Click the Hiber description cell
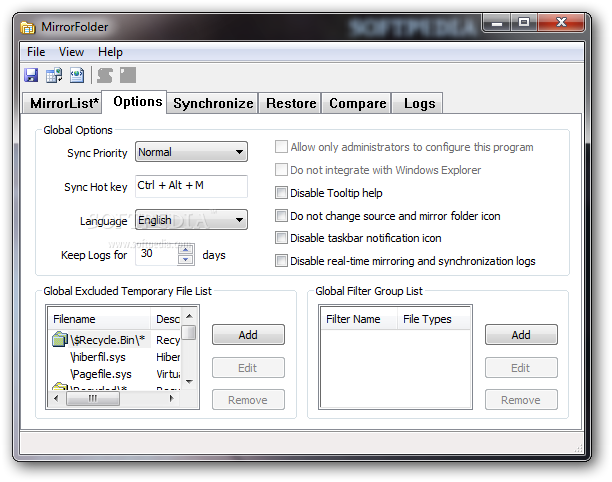612x482 pixels. tap(168, 357)
